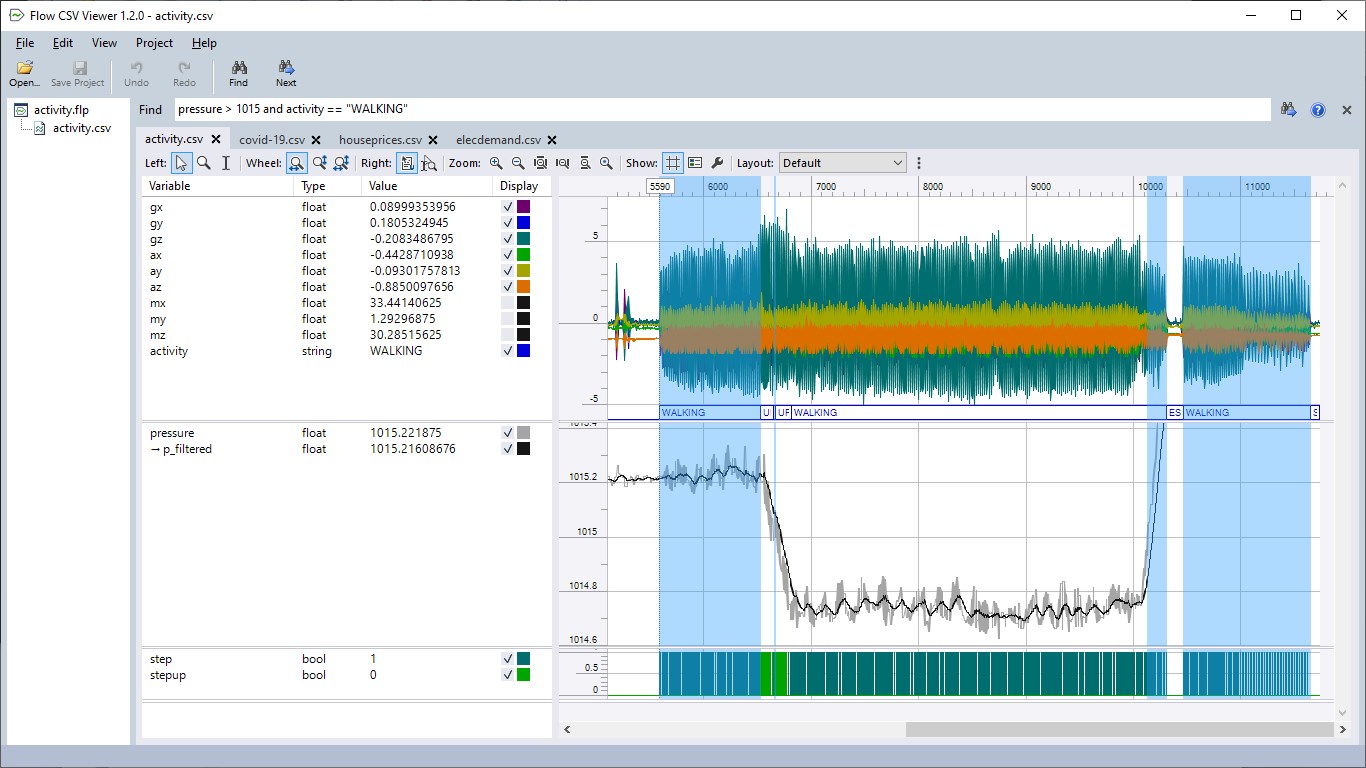Select the Left-button I-beam range tool
The image size is (1366, 768).
(226, 163)
